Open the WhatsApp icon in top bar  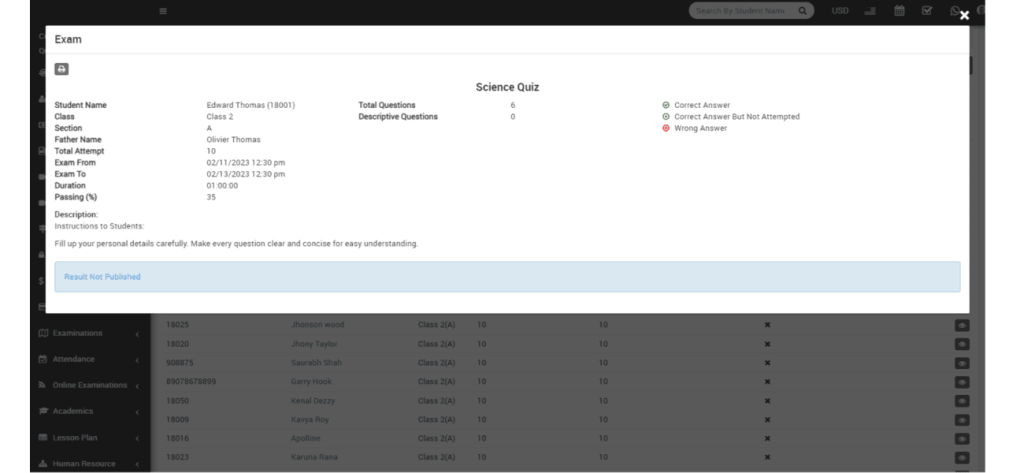click(x=956, y=11)
